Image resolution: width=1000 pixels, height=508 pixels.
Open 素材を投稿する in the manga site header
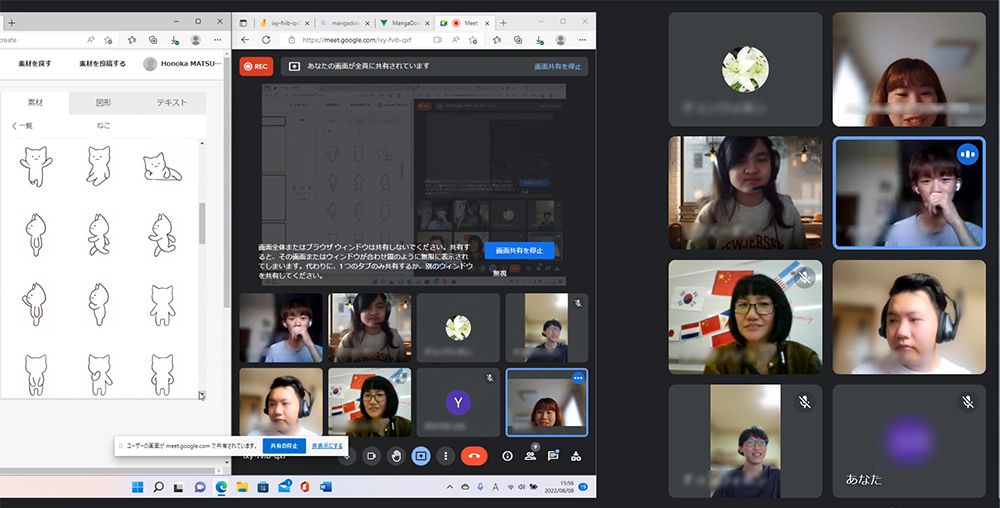(102, 64)
